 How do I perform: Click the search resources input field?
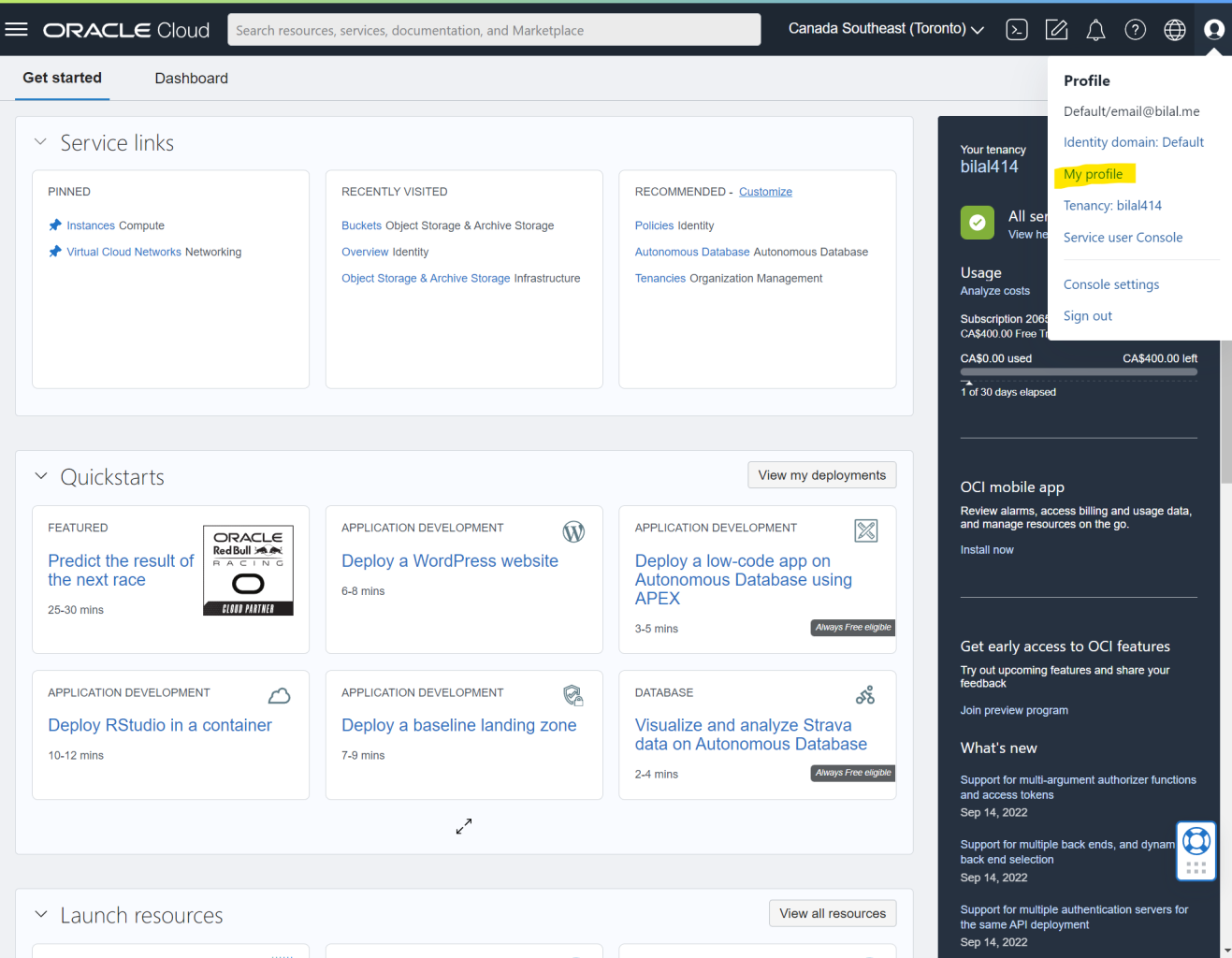494,30
